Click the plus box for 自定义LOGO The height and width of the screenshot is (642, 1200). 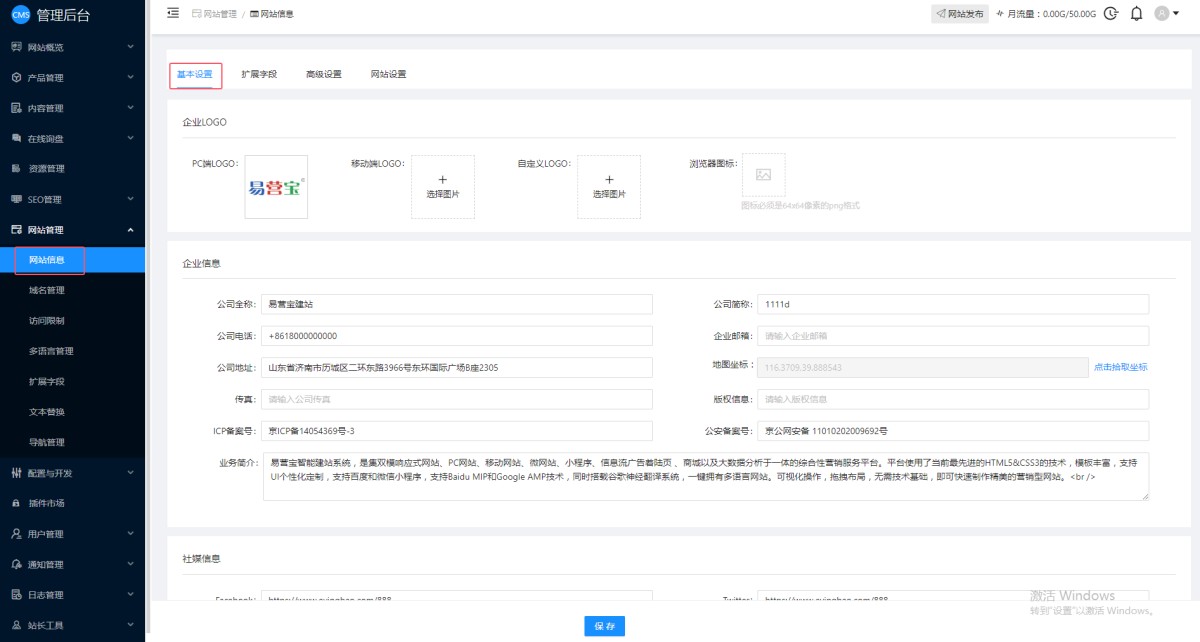click(609, 186)
